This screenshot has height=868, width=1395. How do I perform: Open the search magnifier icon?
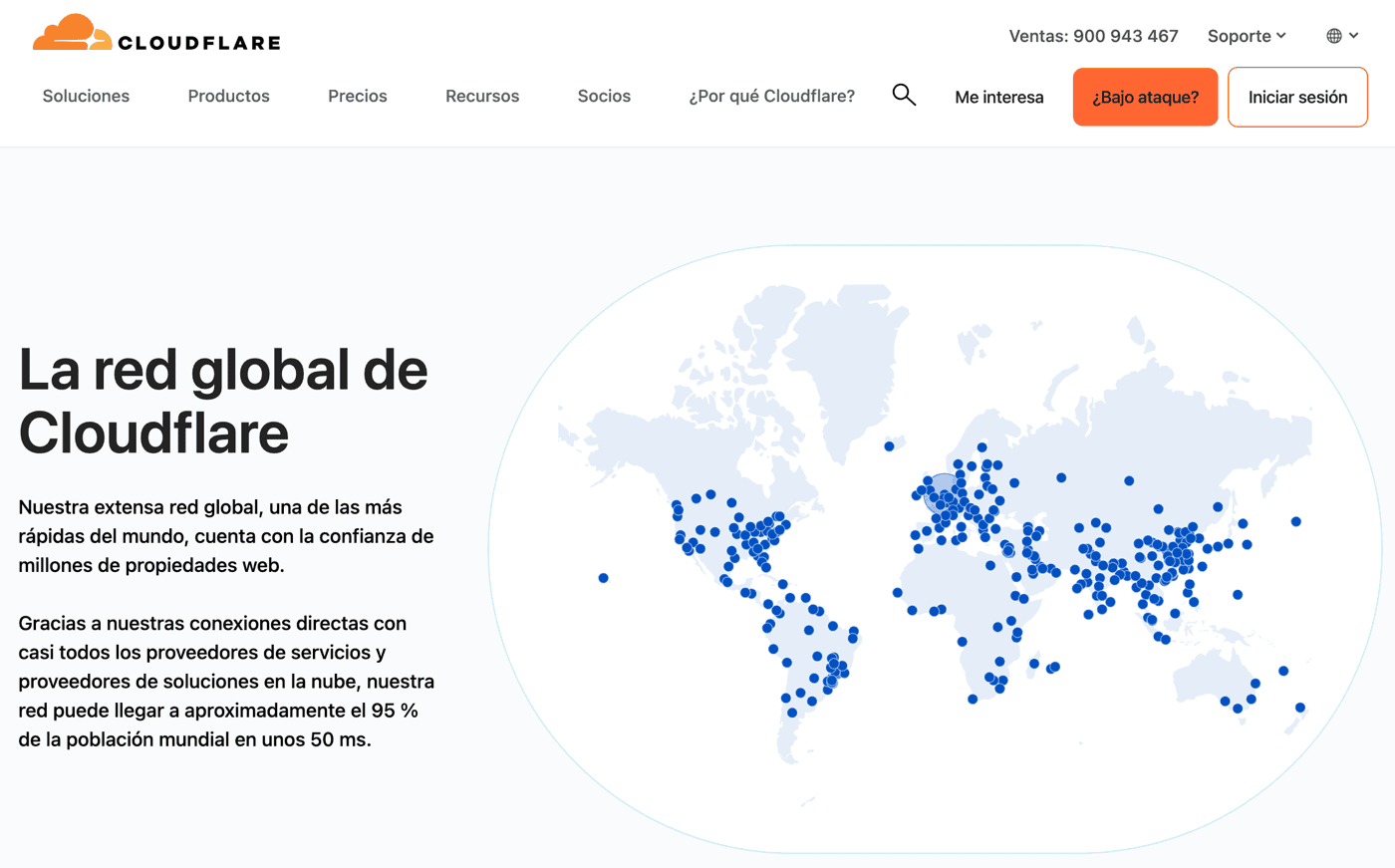[904, 95]
